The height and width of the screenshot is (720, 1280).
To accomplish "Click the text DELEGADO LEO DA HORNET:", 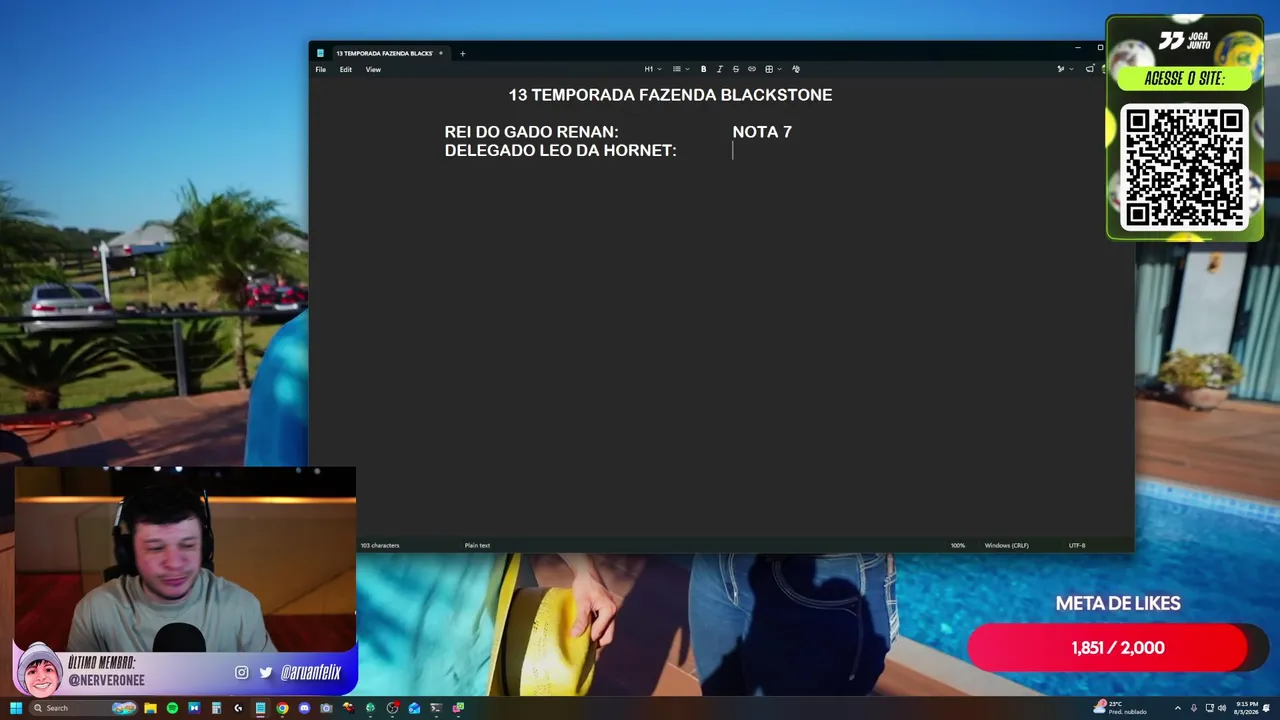I will pos(561,150).
